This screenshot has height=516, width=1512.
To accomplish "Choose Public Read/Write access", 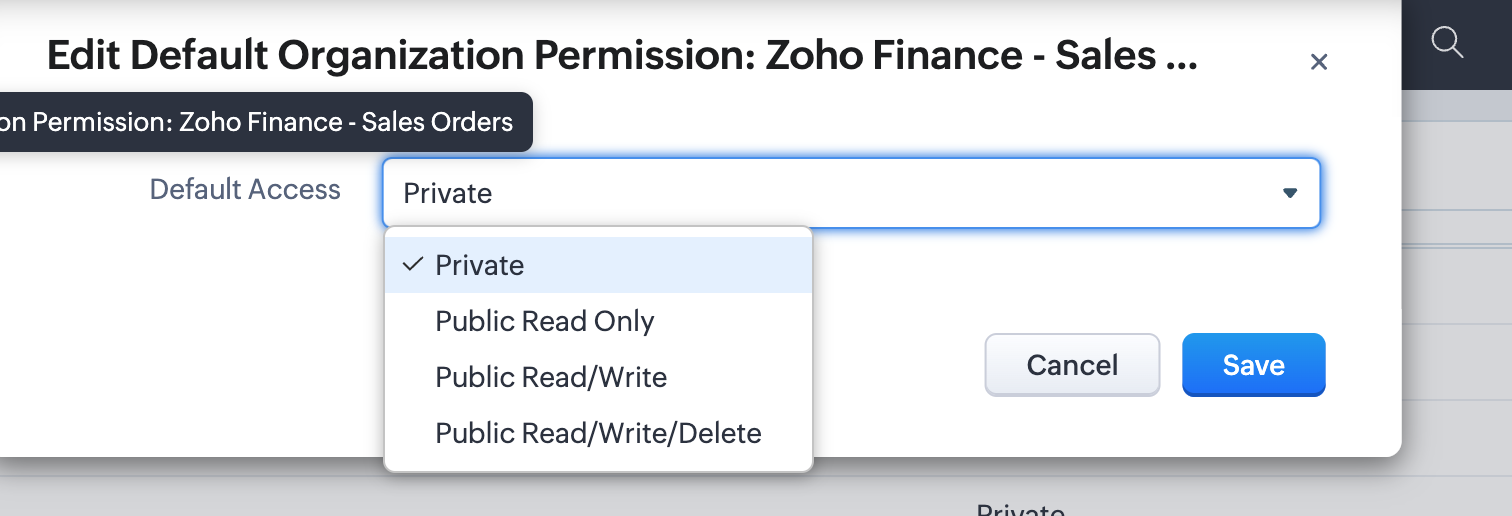I will [x=551, y=377].
